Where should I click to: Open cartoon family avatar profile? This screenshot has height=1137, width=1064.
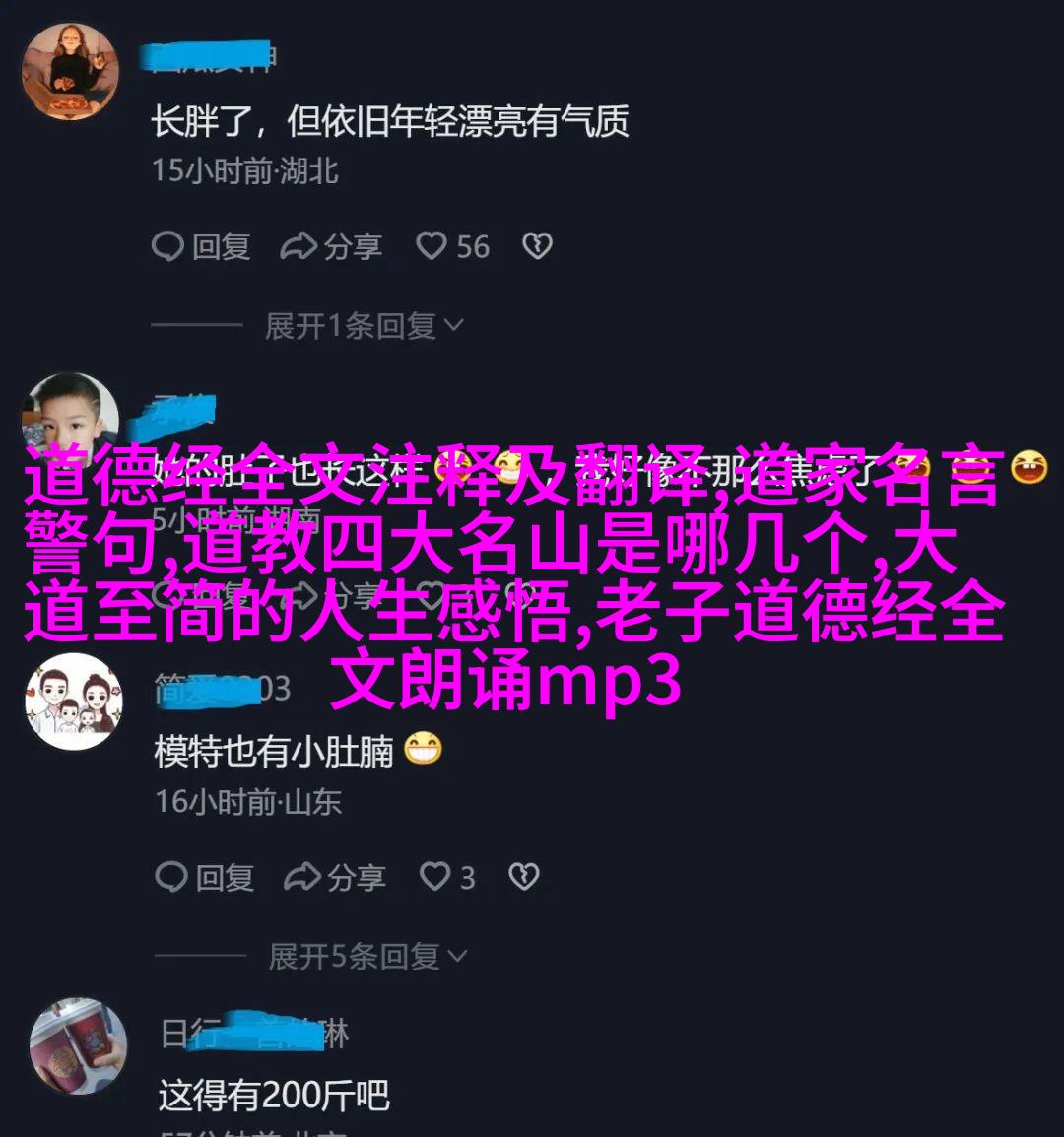tap(74, 702)
